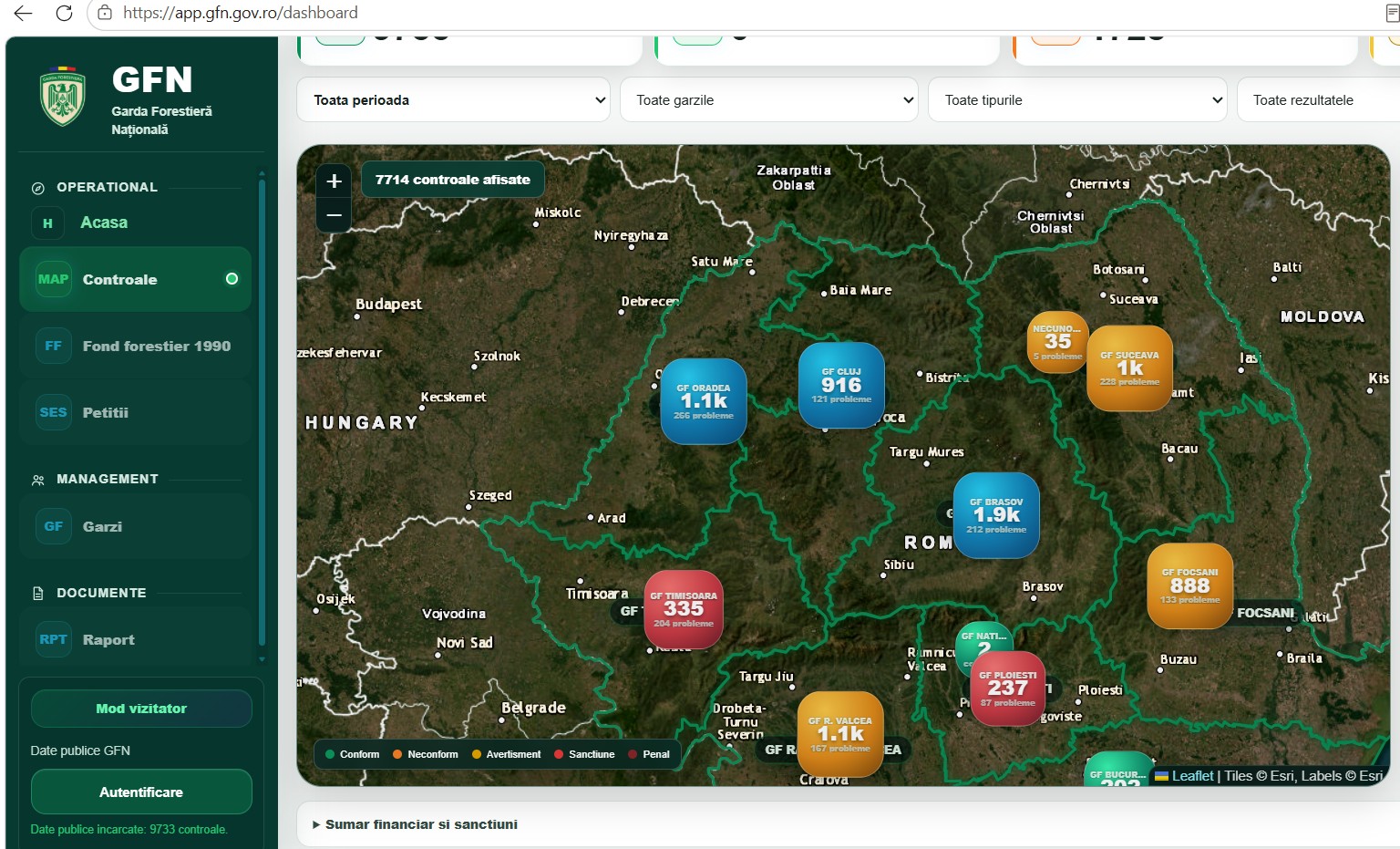Open GF Cluj 916 cluster marker
This screenshot has height=849, width=1400.
(x=841, y=385)
